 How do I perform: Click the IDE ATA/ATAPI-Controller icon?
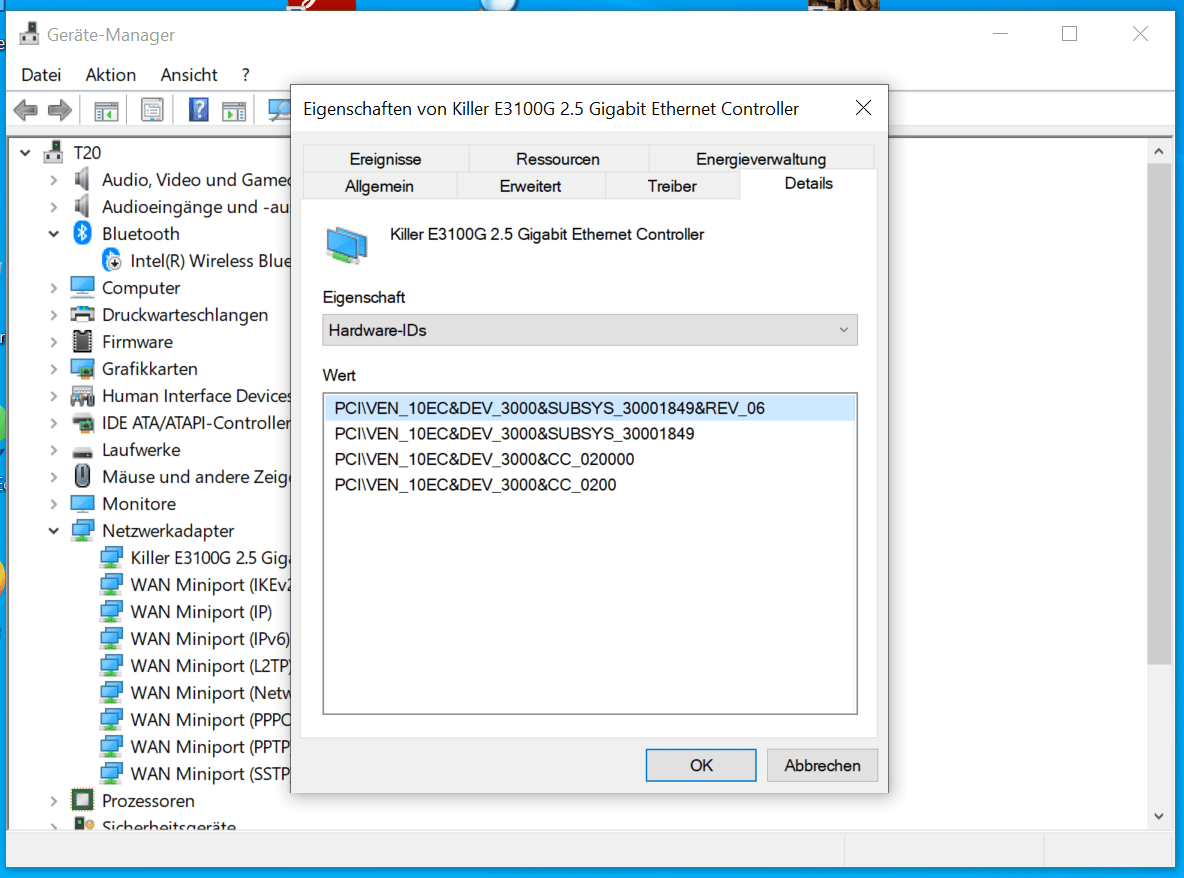(x=82, y=423)
